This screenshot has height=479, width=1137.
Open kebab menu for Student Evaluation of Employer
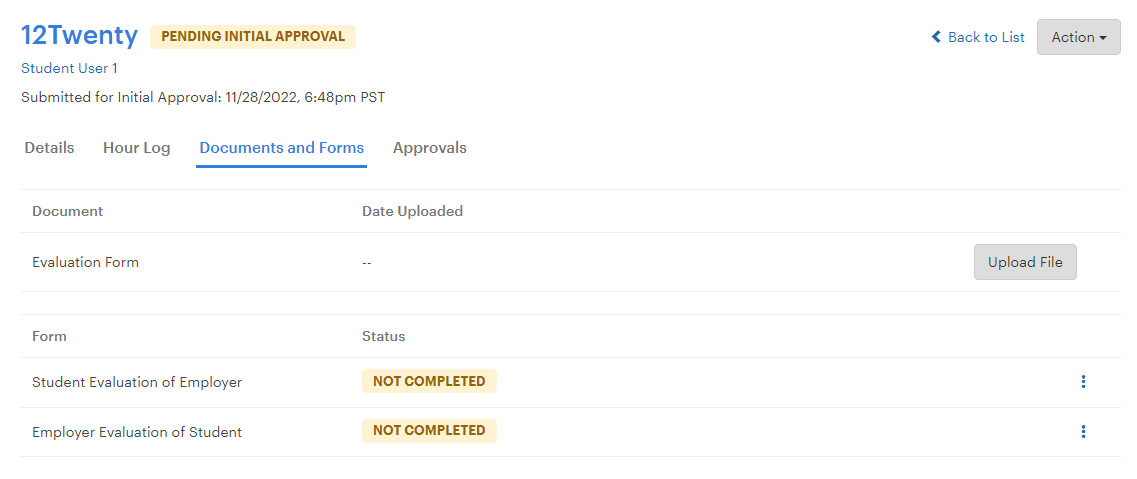pos(1083,382)
